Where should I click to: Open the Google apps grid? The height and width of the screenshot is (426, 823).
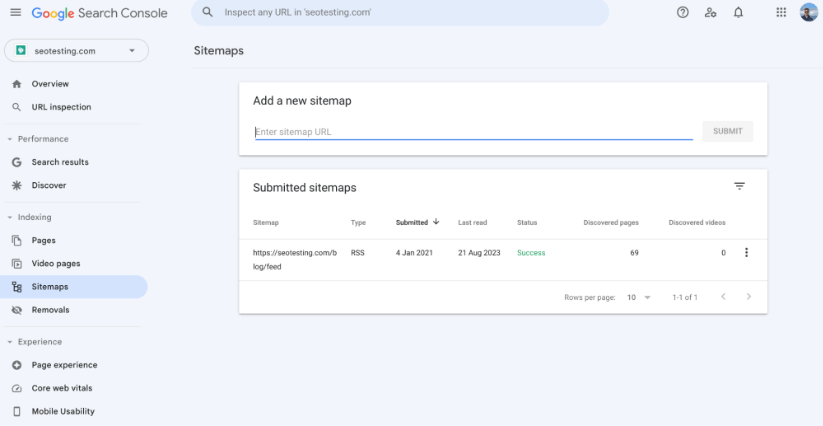(x=781, y=13)
